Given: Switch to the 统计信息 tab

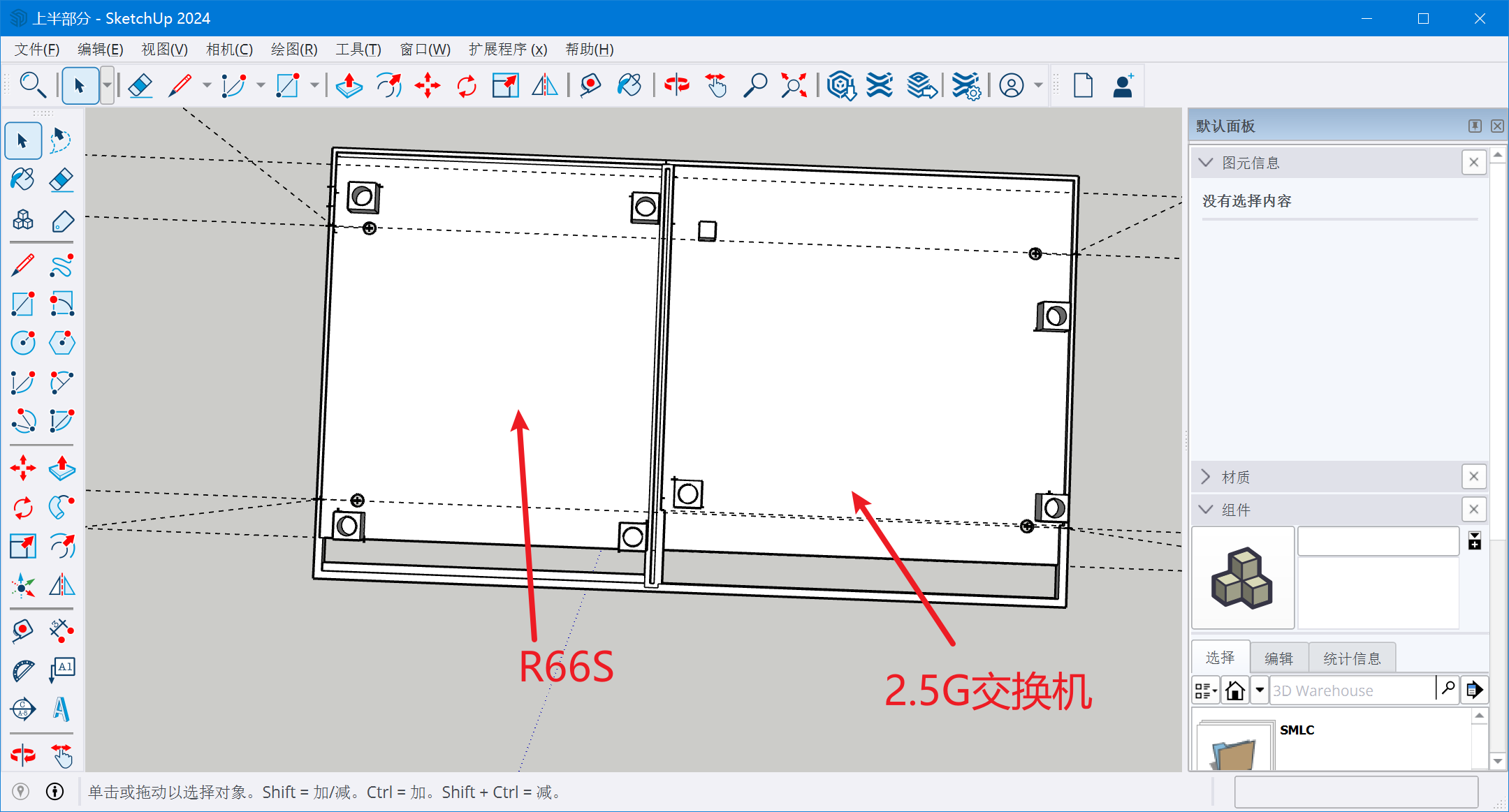Looking at the screenshot, I should tap(1352, 658).
